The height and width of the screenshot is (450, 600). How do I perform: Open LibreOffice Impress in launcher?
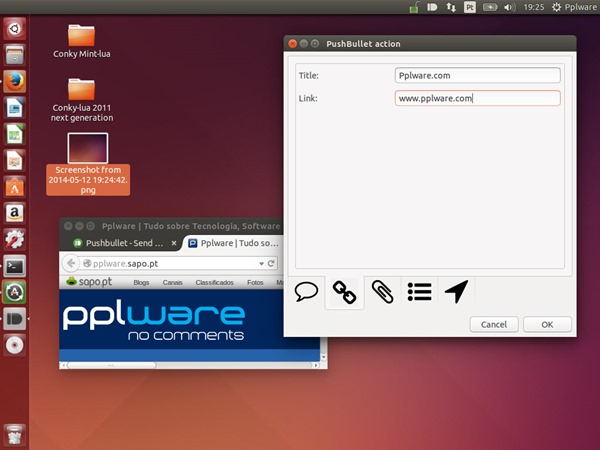click(x=15, y=160)
